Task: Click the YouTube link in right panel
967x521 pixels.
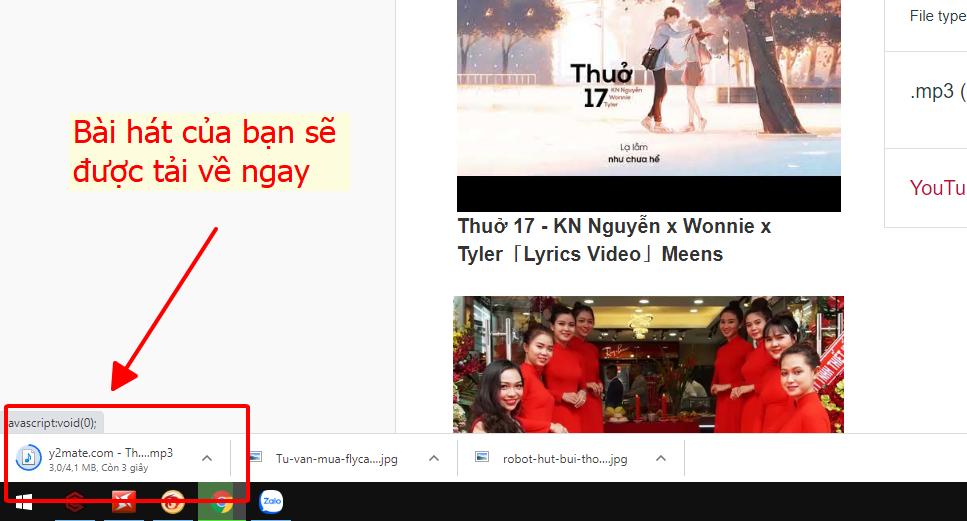Action: click(x=937, y=188)
